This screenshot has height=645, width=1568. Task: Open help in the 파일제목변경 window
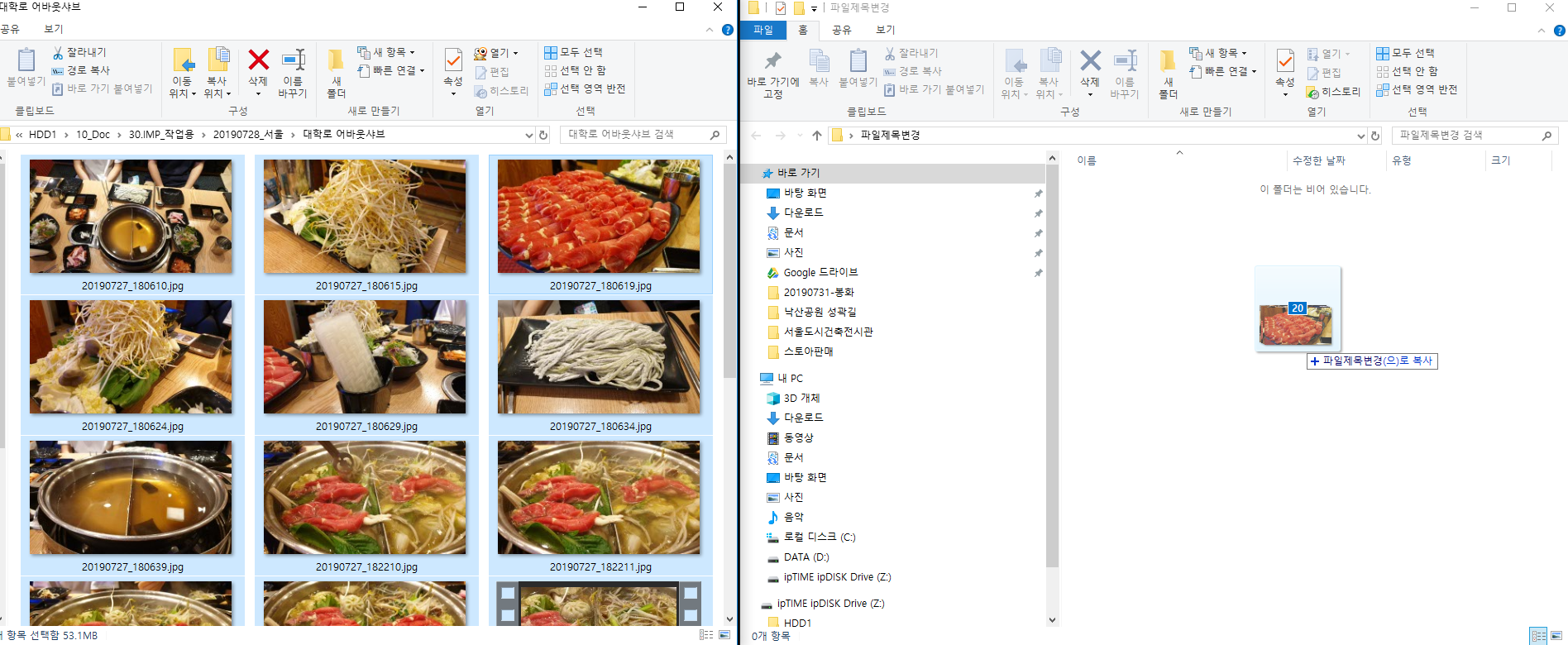pos(1560,31)
